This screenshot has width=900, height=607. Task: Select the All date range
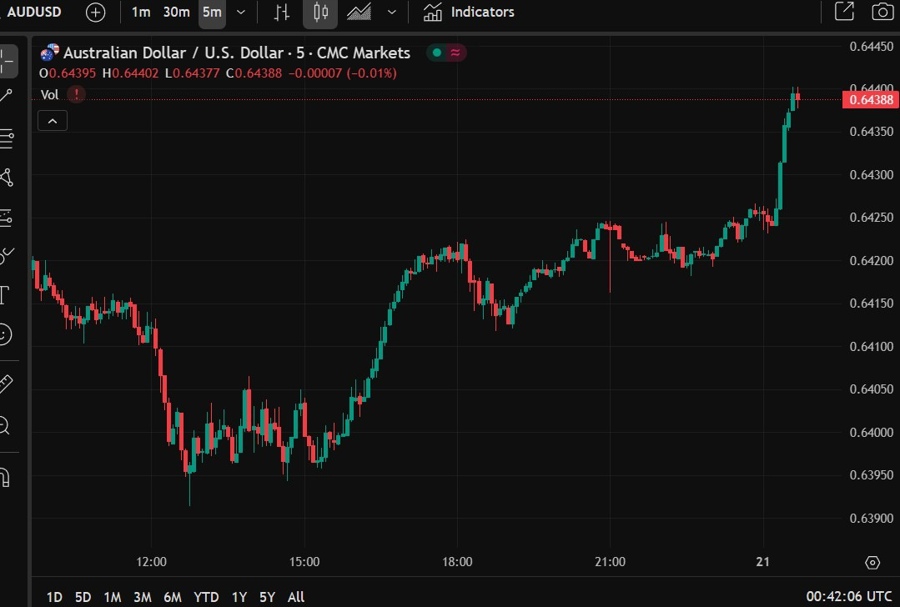pos(296,597)
